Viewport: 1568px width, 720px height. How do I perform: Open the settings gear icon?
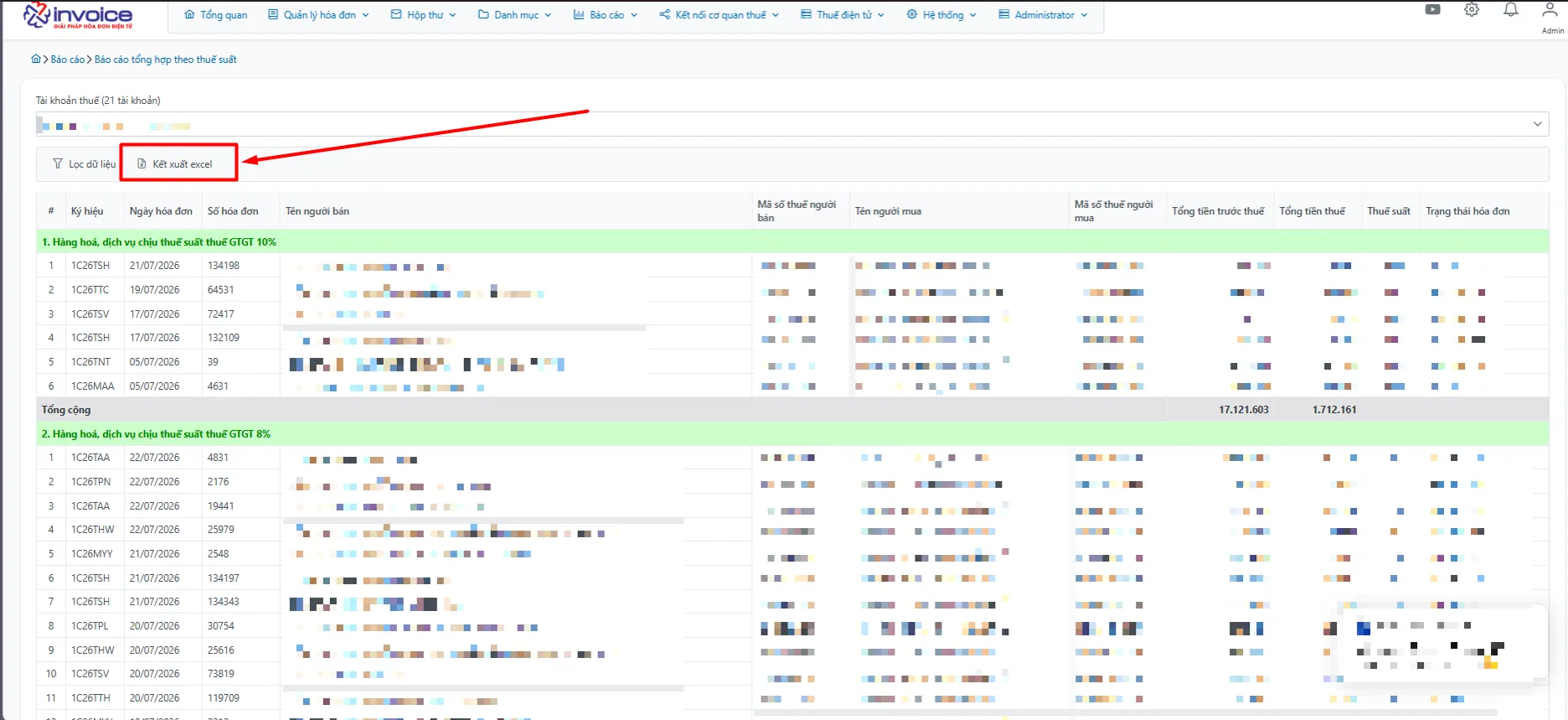click(1472, 10)
